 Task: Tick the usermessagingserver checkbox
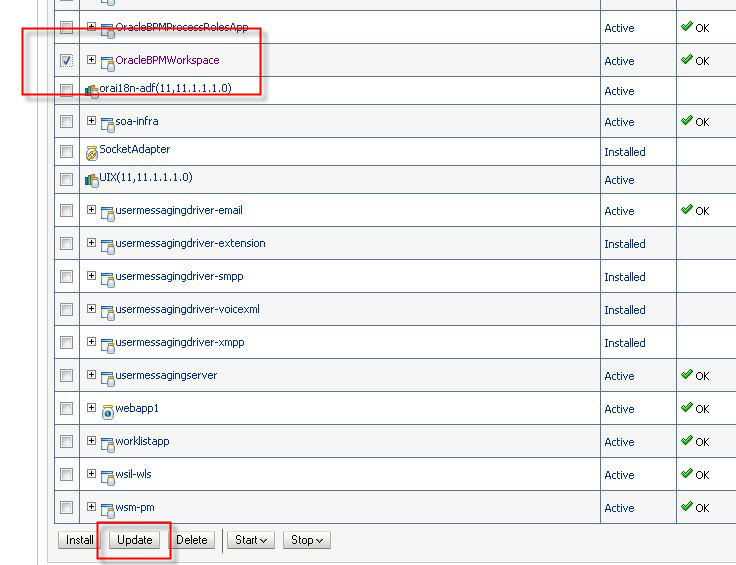[x=66, y=375]
